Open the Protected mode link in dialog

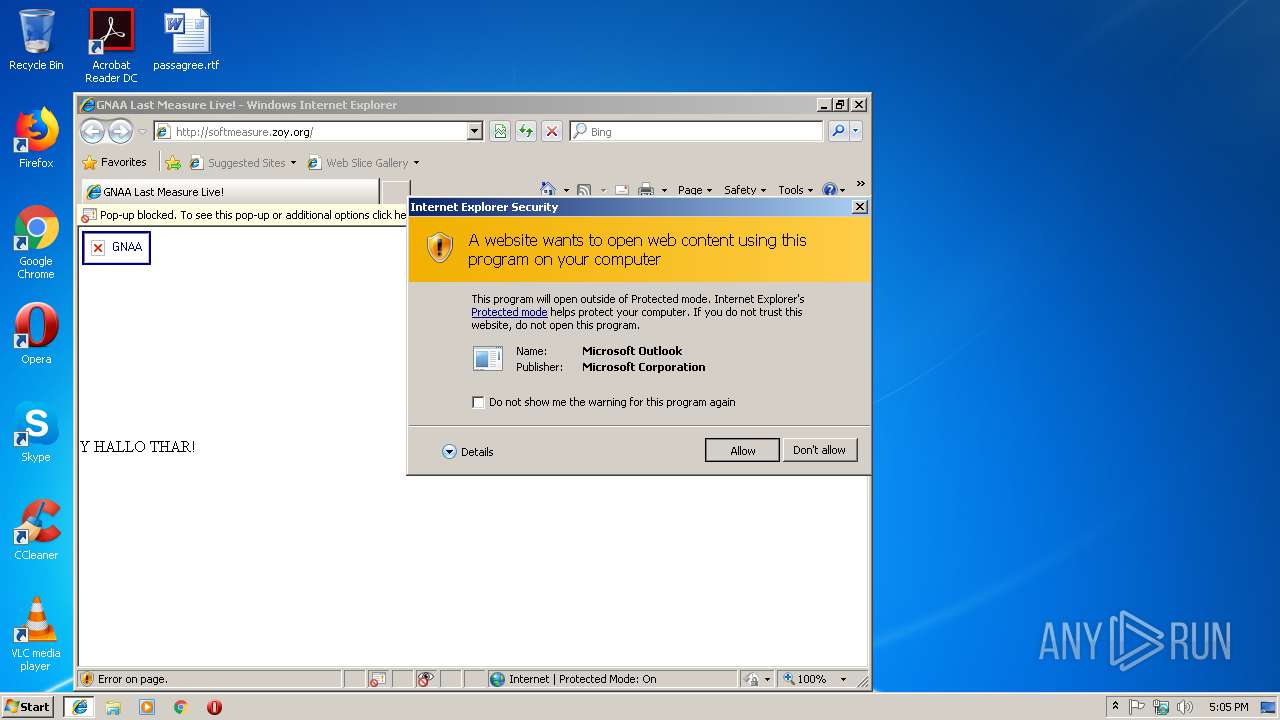pos(509,312)
